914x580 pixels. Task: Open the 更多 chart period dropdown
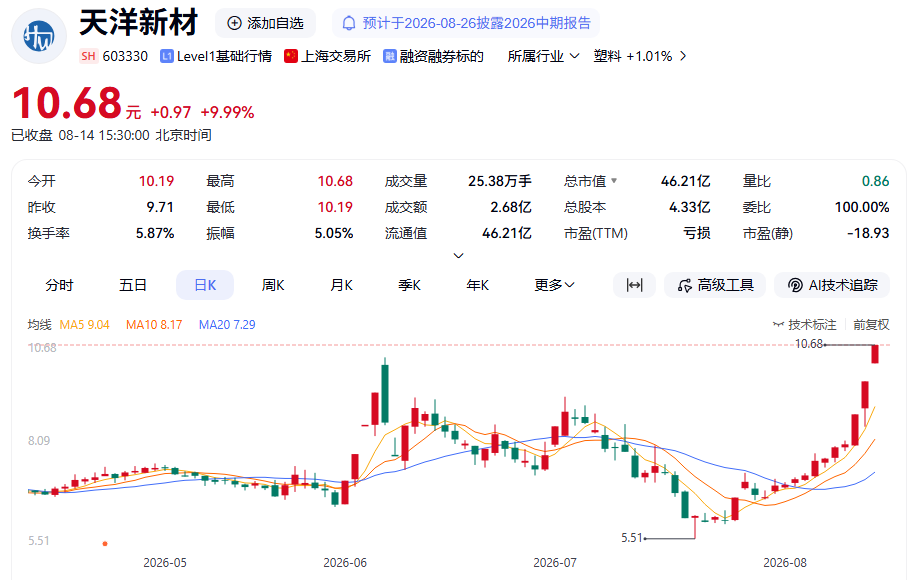click(554, 285)
